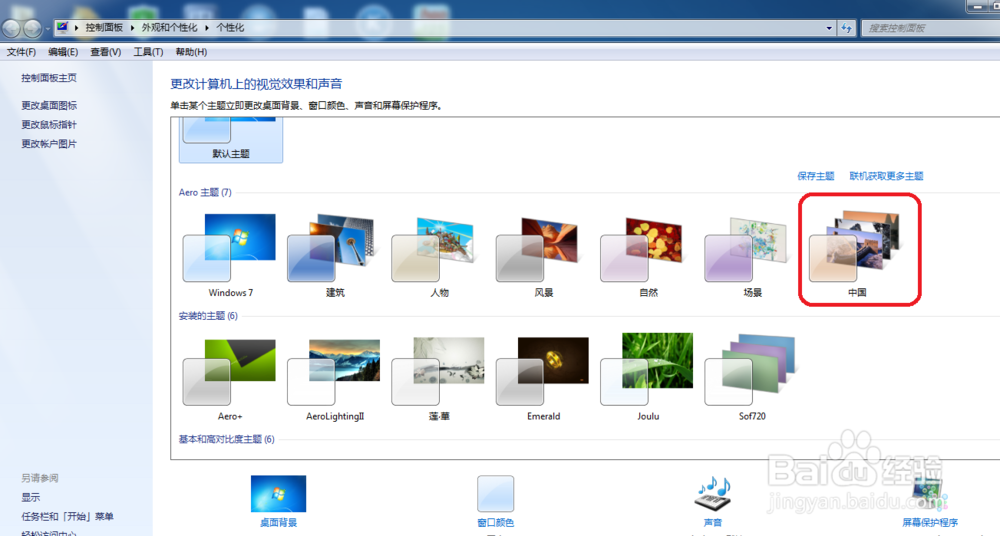Viewport: 1000px width, 536px height.
Task: Click 联机获取更多主题 link
Action: pyautogui.click(x=886, y=176)
